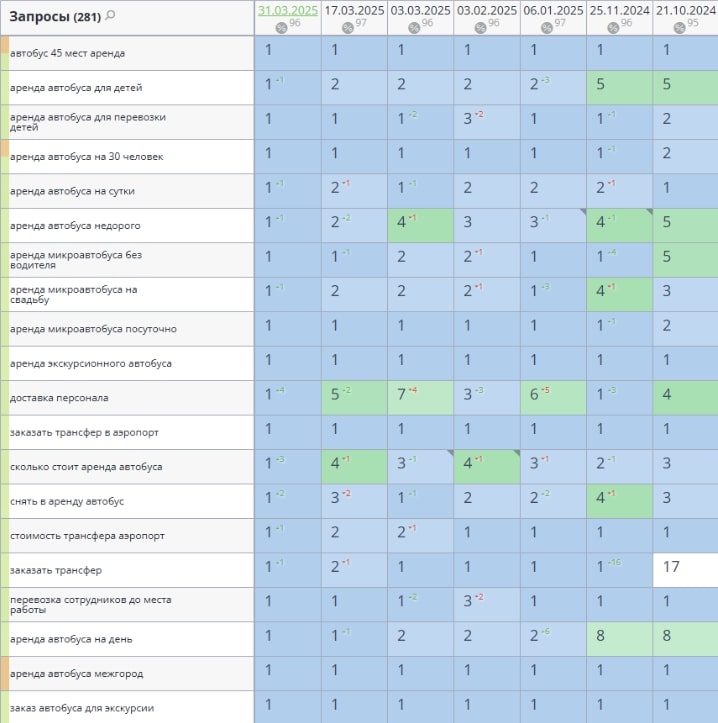Click the percent icon under 21.10.2024
Viewport: 718px width, 723px height.
pos(678,25)
